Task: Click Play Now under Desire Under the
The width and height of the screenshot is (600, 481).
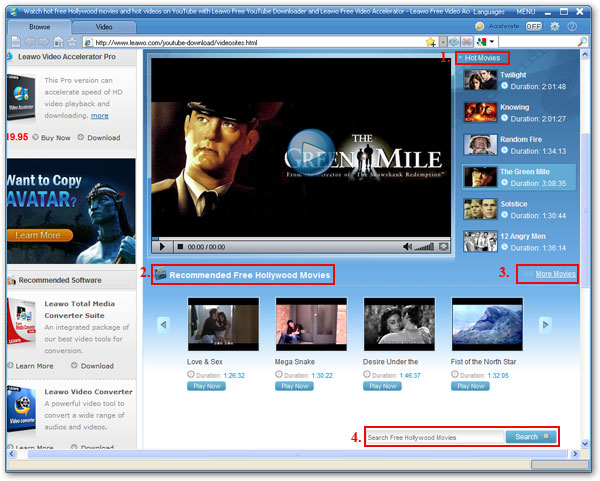Action: point(383,386)
